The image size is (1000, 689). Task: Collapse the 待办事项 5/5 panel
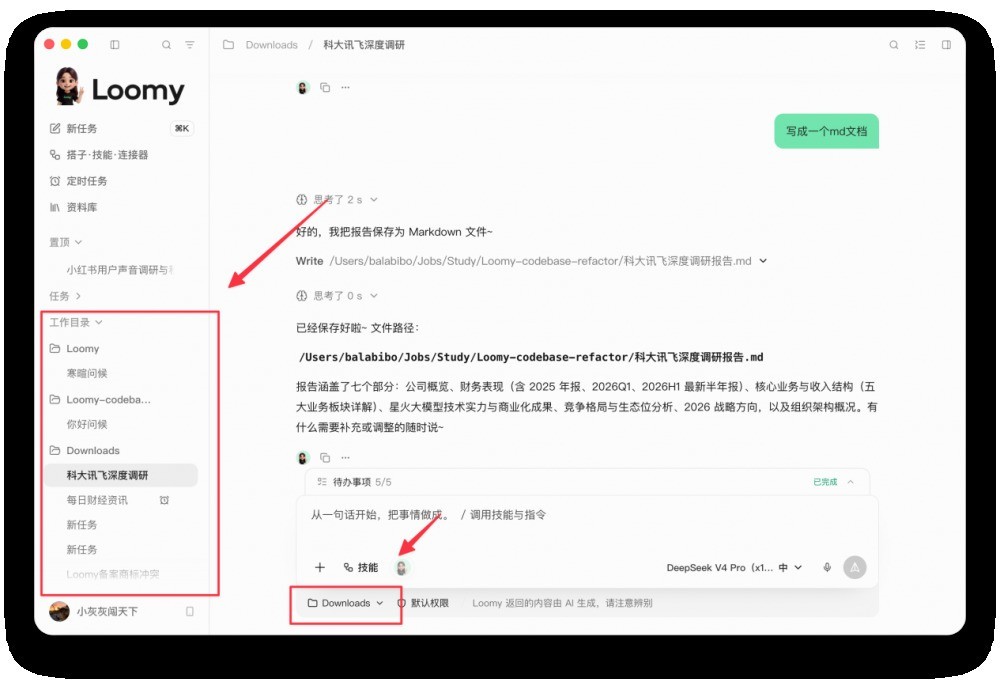[x=851, y=482]
